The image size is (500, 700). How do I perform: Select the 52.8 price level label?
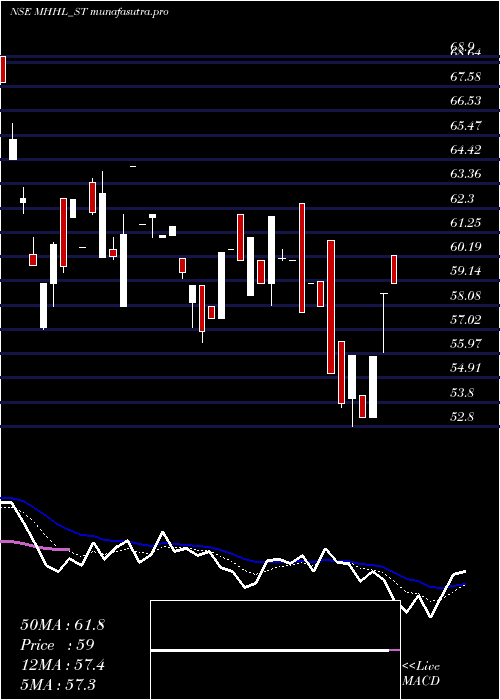click(462, 417)
